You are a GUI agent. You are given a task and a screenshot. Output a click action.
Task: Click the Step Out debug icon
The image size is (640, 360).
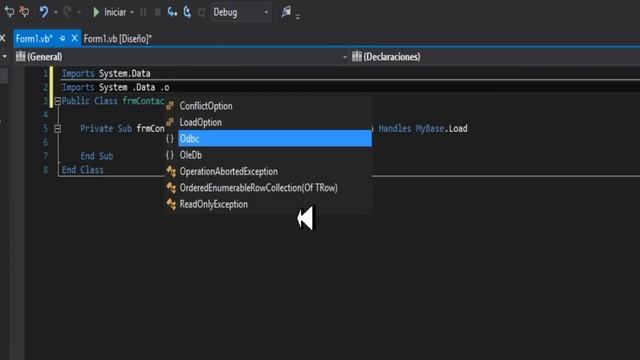pyautogui.click(x=201, y=12)
